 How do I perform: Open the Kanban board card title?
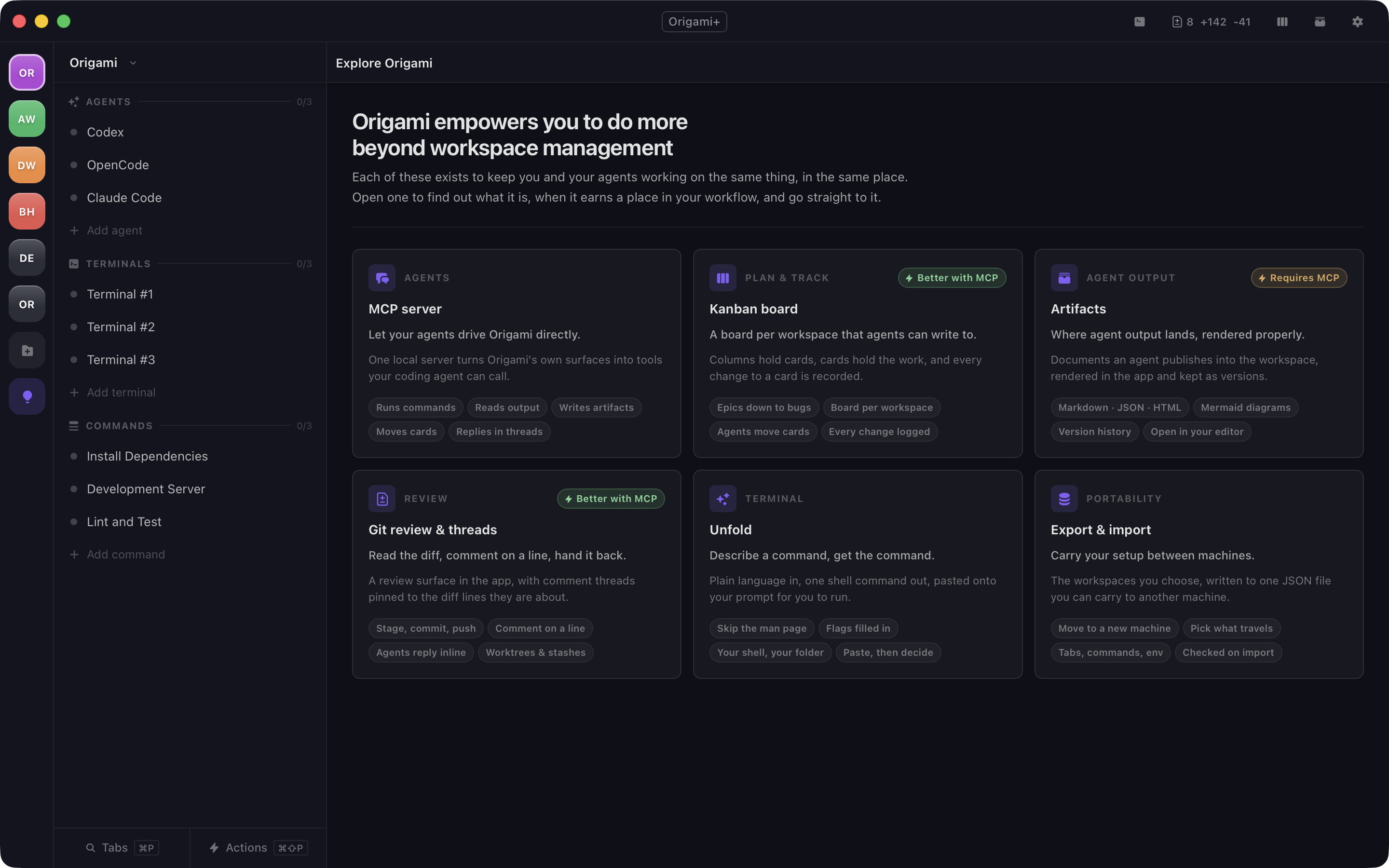(754, 309)
